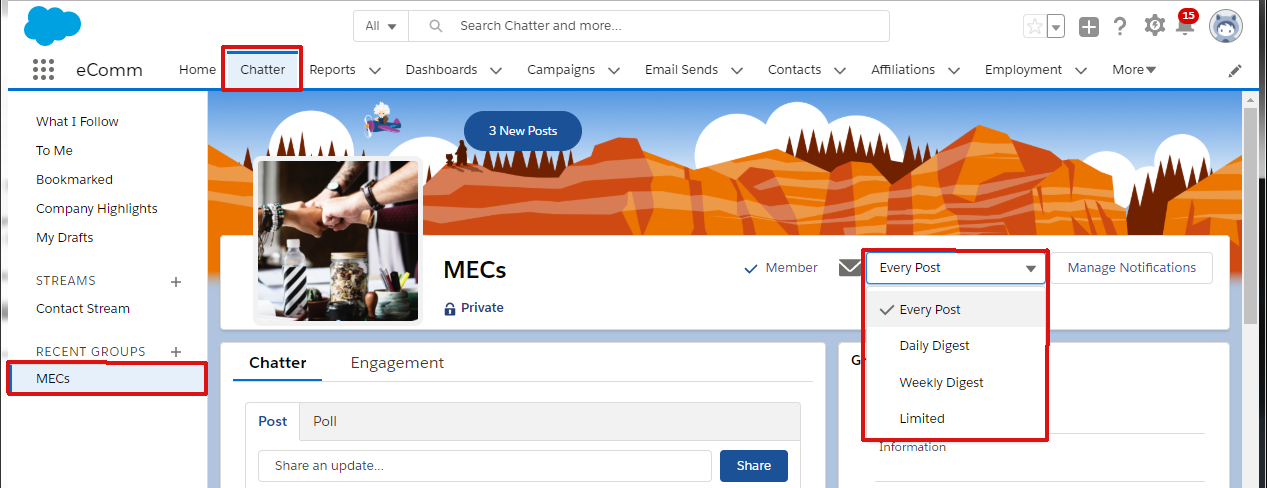The height and width of the screenshot is (488, 1267).
Task: Click the Share an update field
Action: pos(485,466)
